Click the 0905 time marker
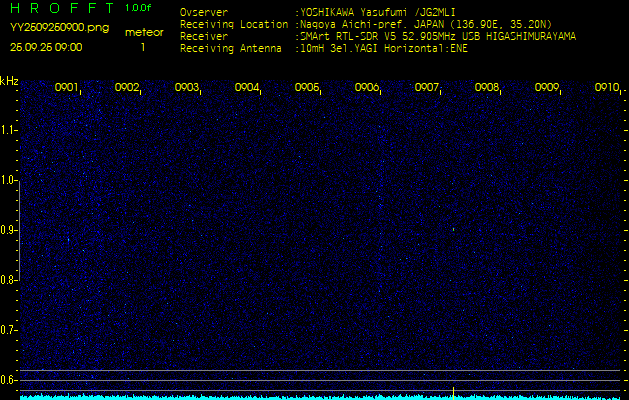Viewport: 629px width, 400px height. point(306,87)
